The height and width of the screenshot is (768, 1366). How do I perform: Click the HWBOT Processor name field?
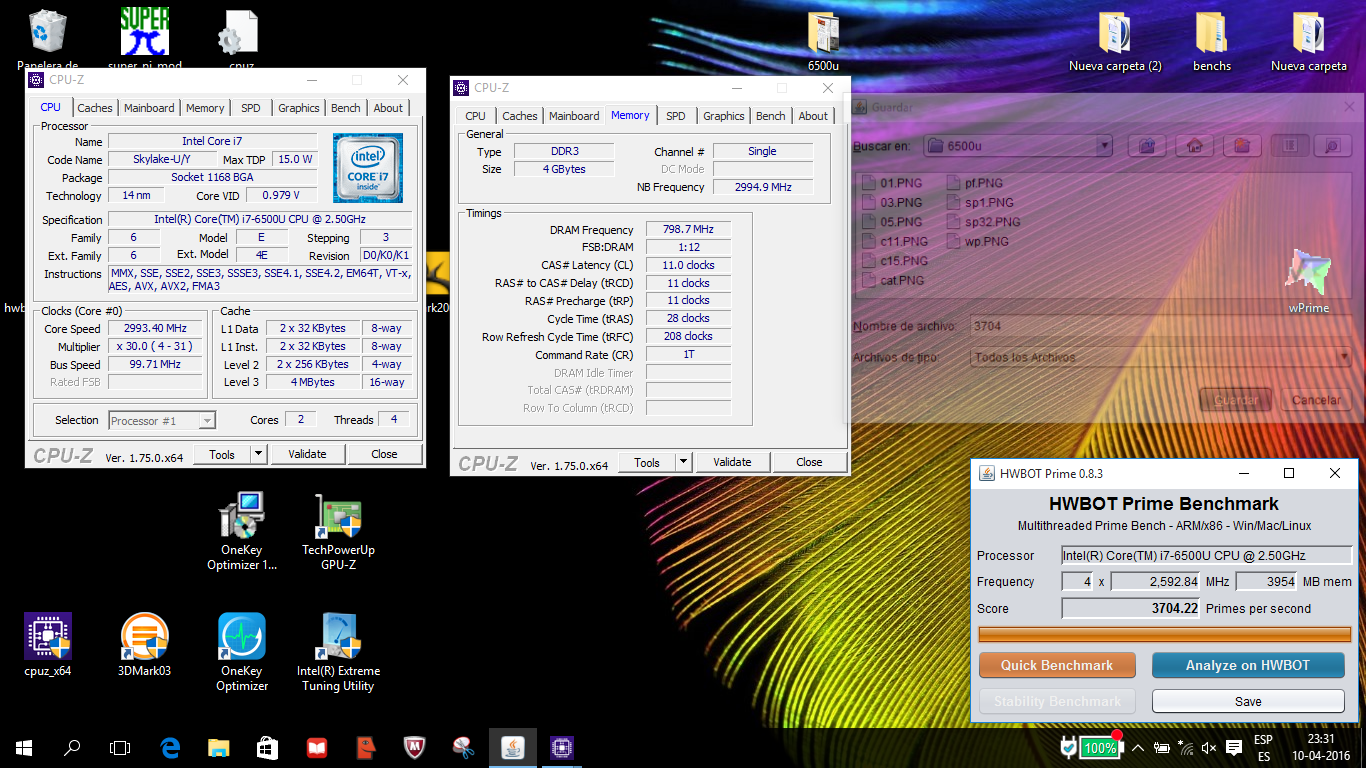tap(1206, 555)
